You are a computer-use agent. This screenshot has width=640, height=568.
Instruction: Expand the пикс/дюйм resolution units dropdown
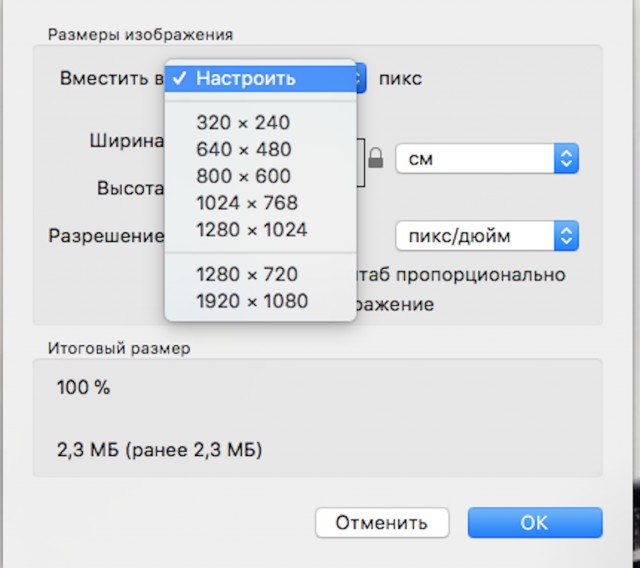[x=487, y=237]
